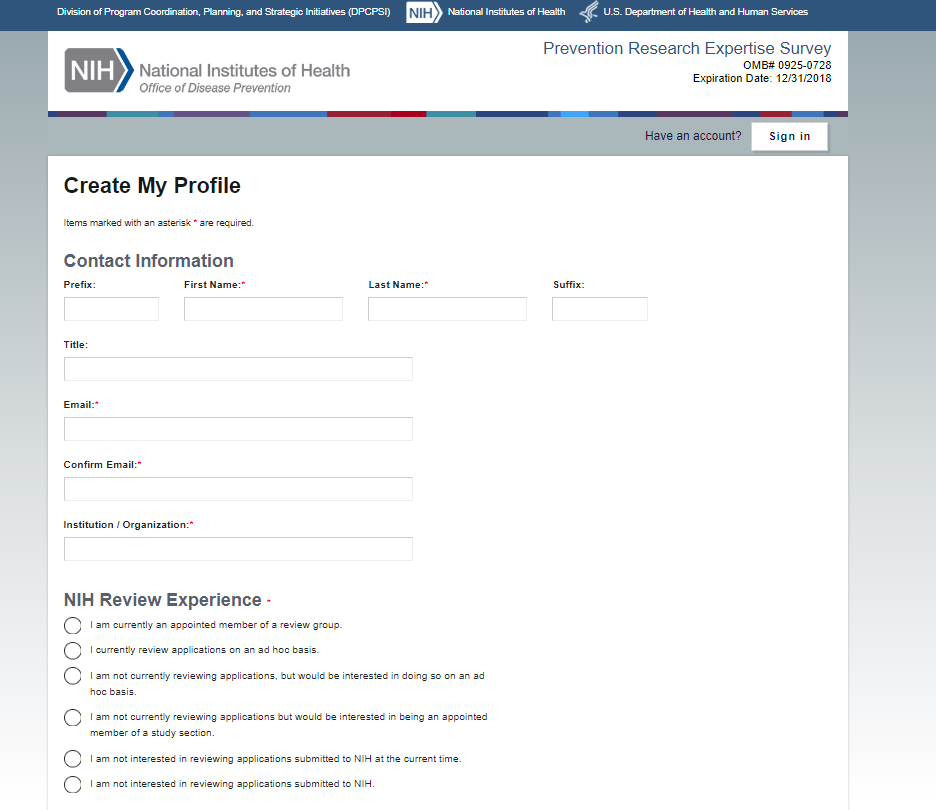Focus the Suffix input field

point(600,309)
